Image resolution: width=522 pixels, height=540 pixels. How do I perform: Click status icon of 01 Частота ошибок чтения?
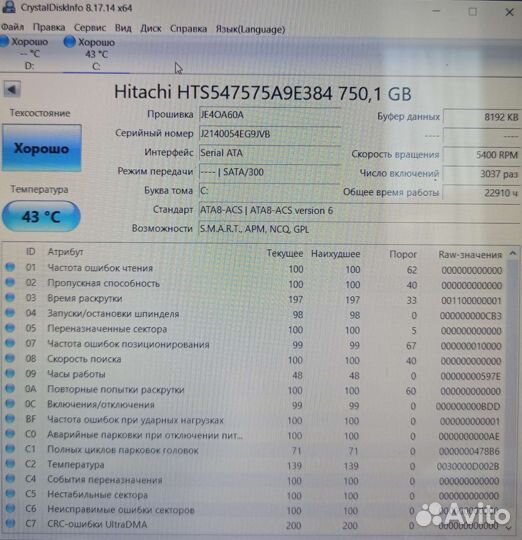pyautogui.click(x=10, y=267)
